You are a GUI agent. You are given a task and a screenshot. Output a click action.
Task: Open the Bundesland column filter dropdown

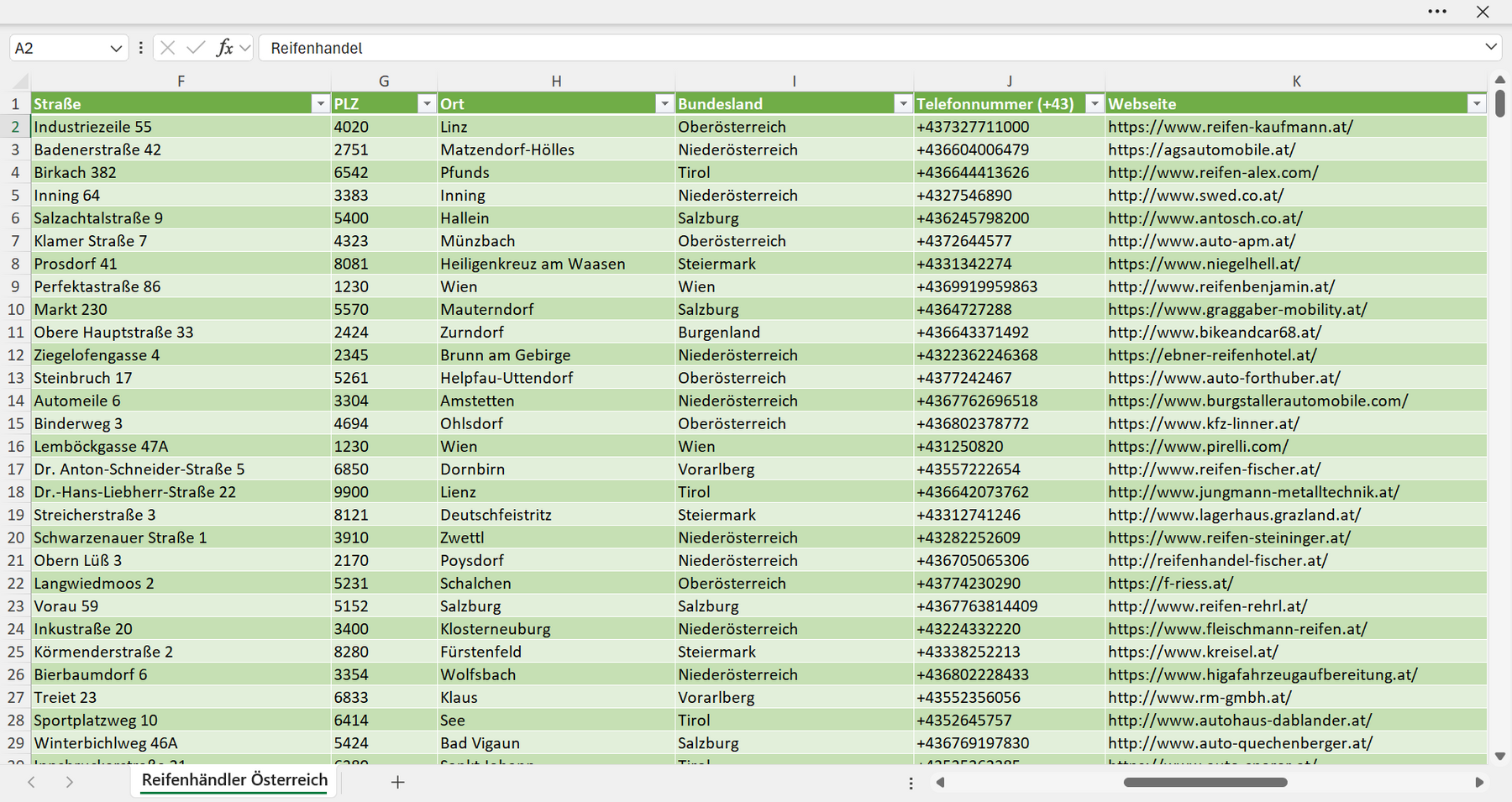(x=903, y=104)
